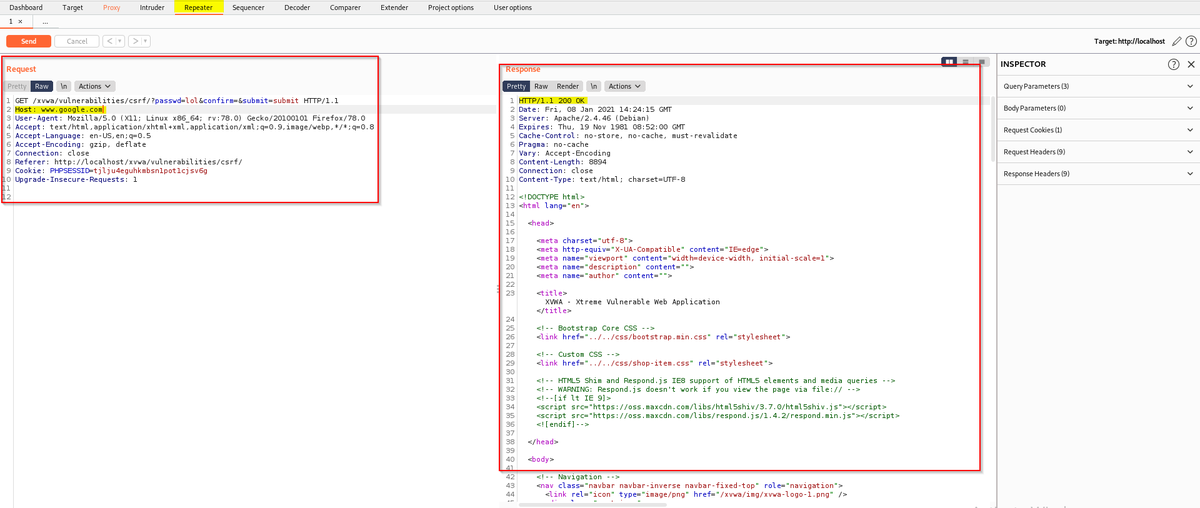Open the User options tab
Image resolution: width=1200 pixels, height=508 pixels.
[x=513, y=7]
